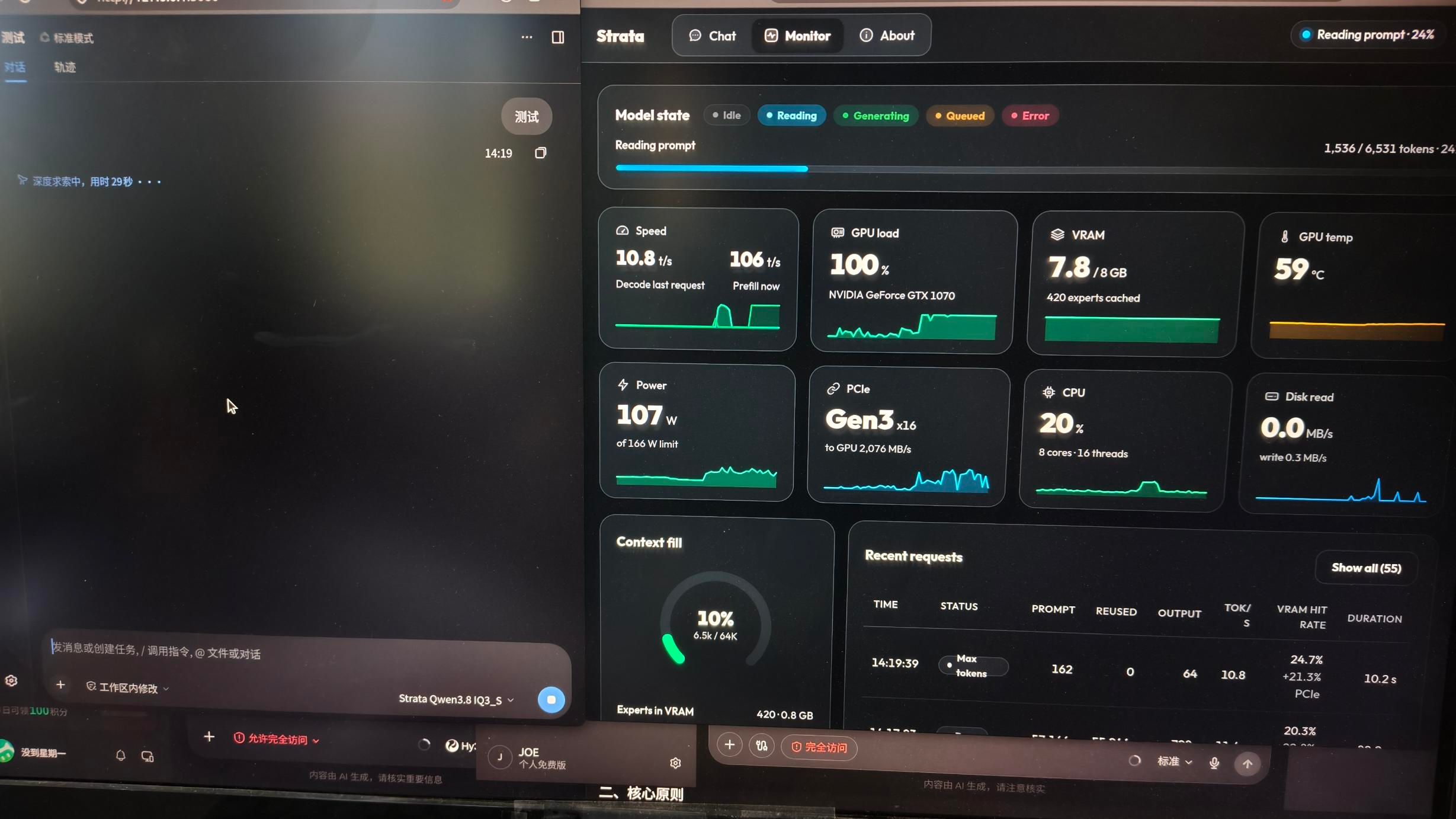This screenshot has height=819, width=1456.
Task: Click the microphone voice input icon
Action: click(1214, 763)
